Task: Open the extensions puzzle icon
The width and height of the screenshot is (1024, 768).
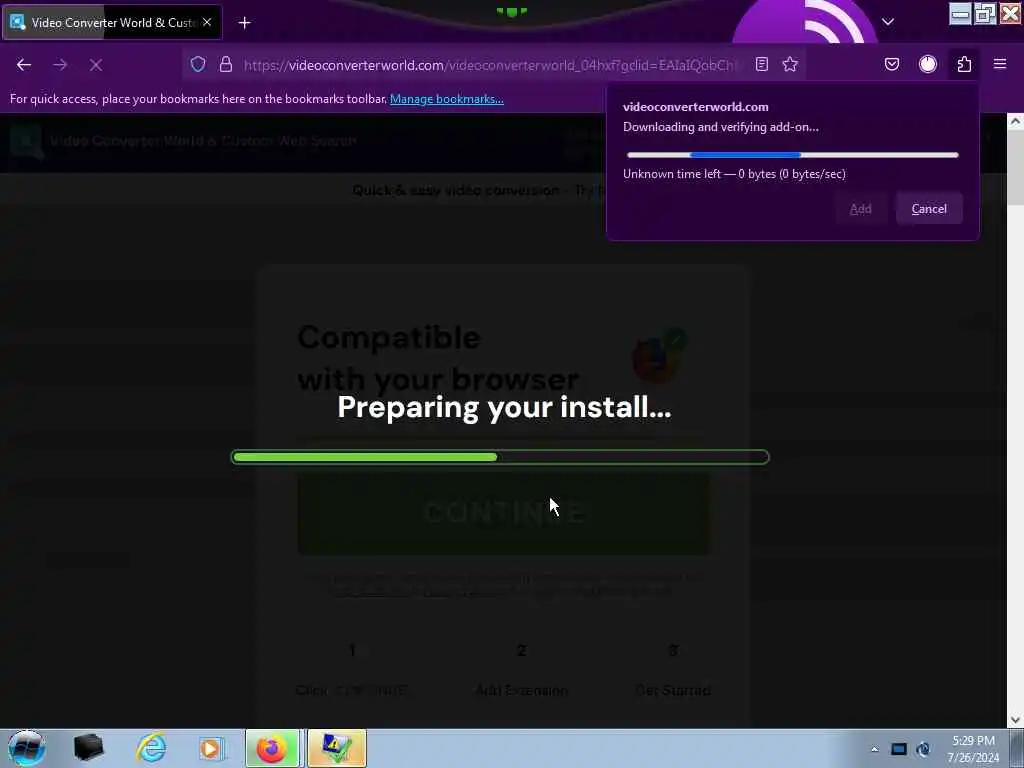Action: click(965, 64)
